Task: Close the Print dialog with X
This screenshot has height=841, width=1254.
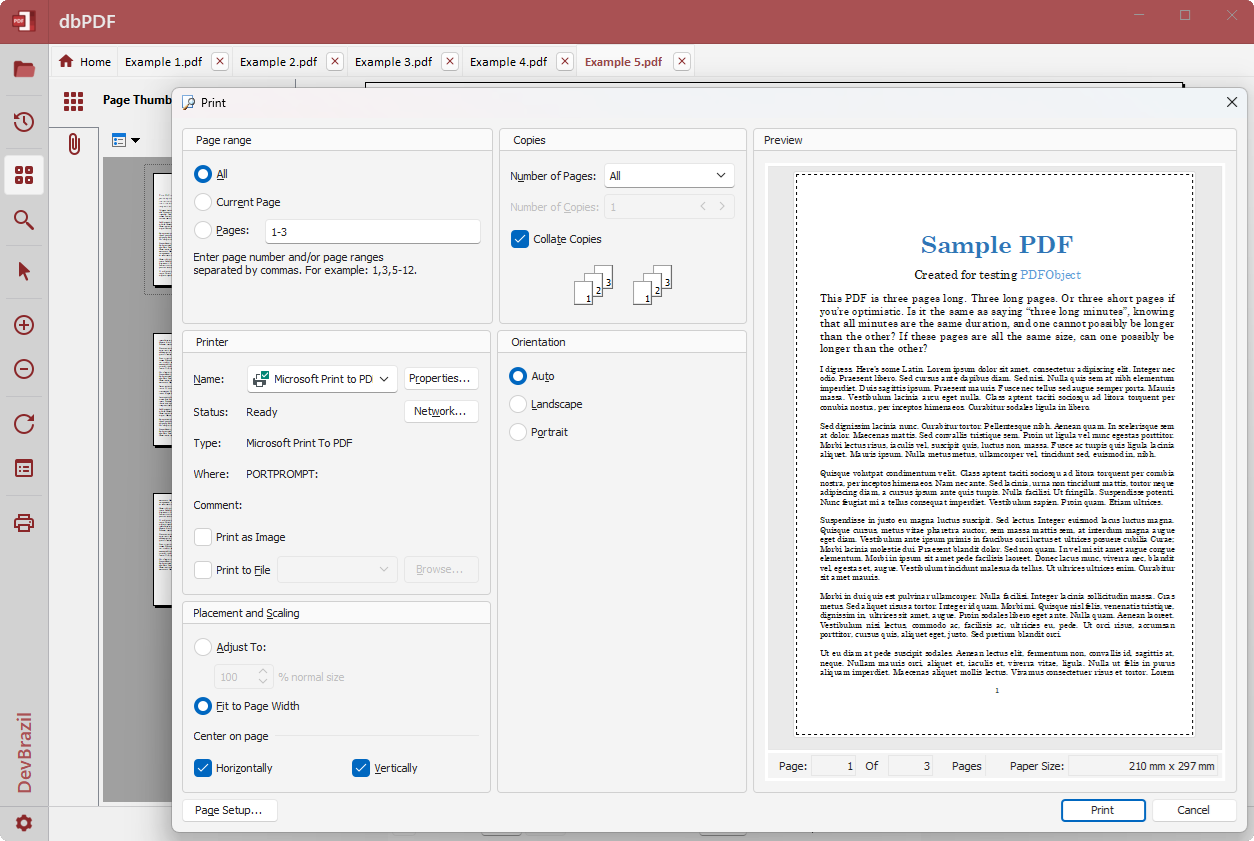Action: coord(1232,102)
